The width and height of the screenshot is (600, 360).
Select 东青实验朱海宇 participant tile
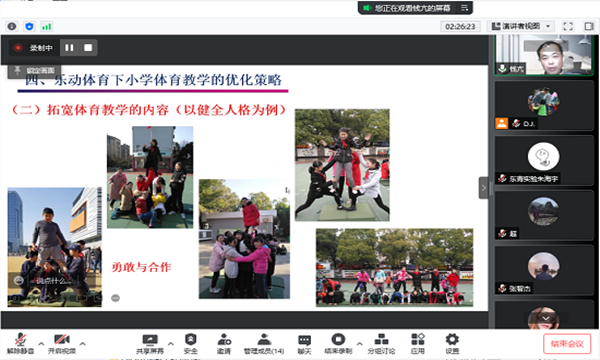544,160
